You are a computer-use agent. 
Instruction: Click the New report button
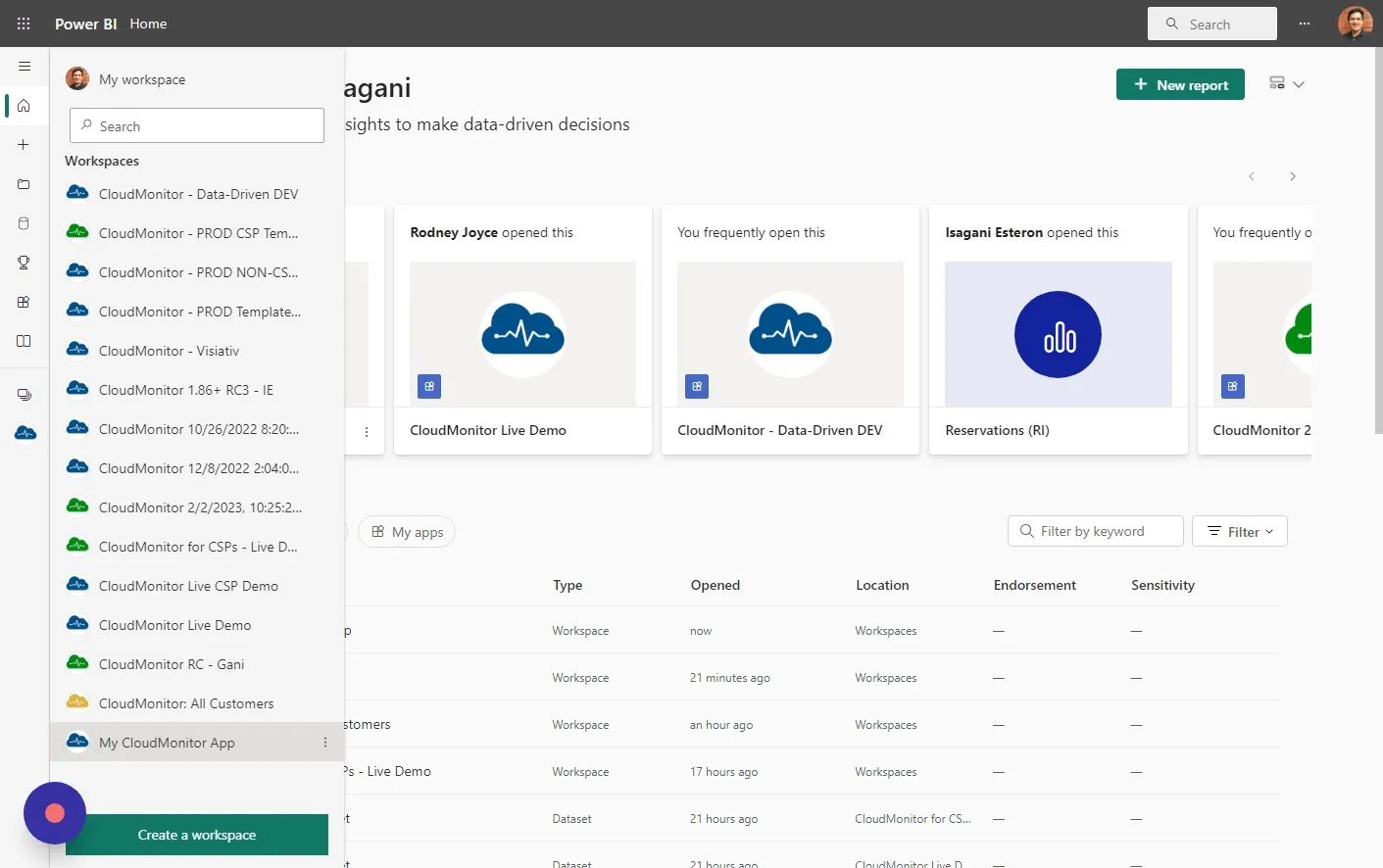1180,85
